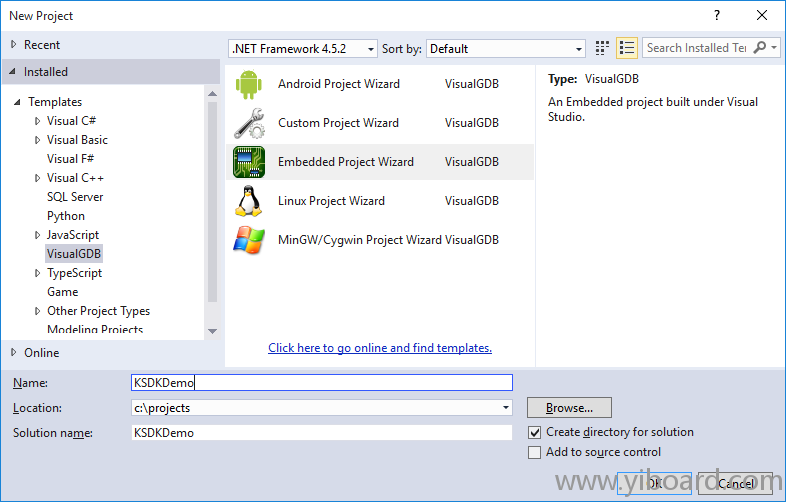The height and width of the screenshot is (502, 786).
Task: Click the template tree scrollbar down arrow
Action: 213,331
